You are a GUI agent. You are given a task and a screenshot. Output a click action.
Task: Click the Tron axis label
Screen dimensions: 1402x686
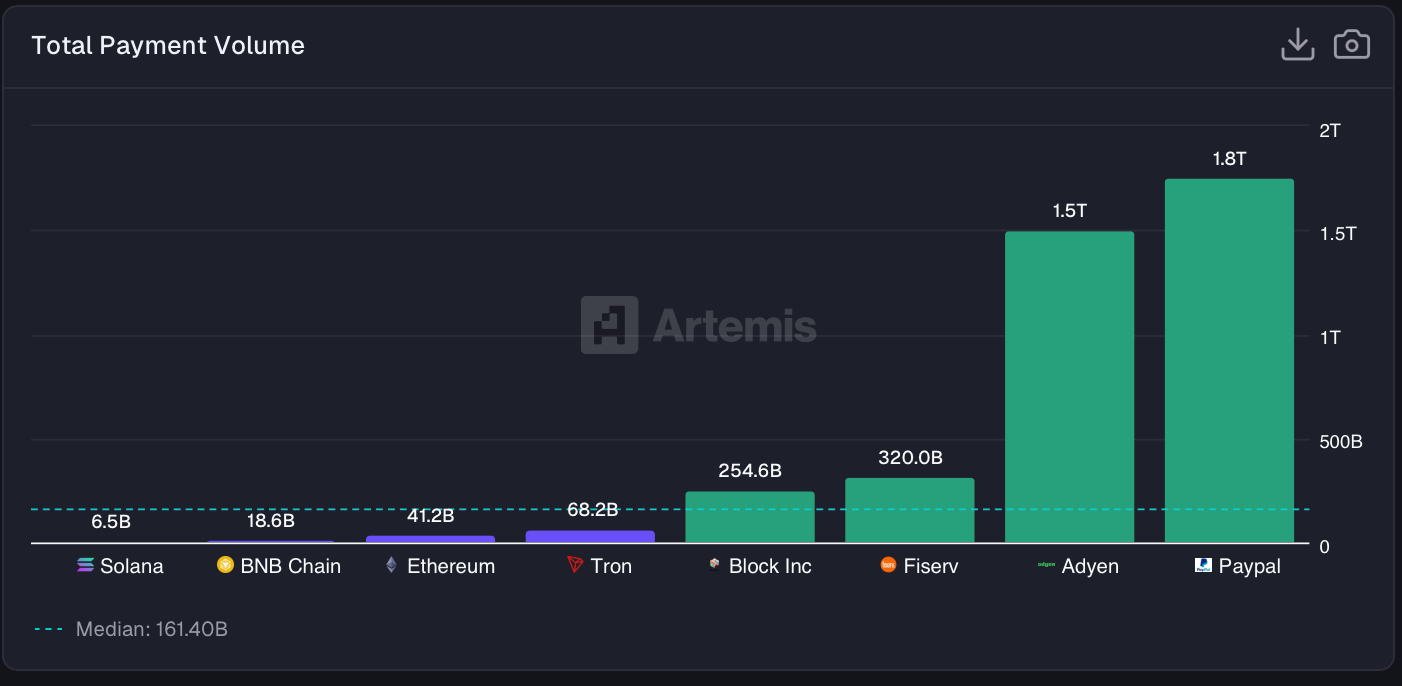click(x=611, y=566)
